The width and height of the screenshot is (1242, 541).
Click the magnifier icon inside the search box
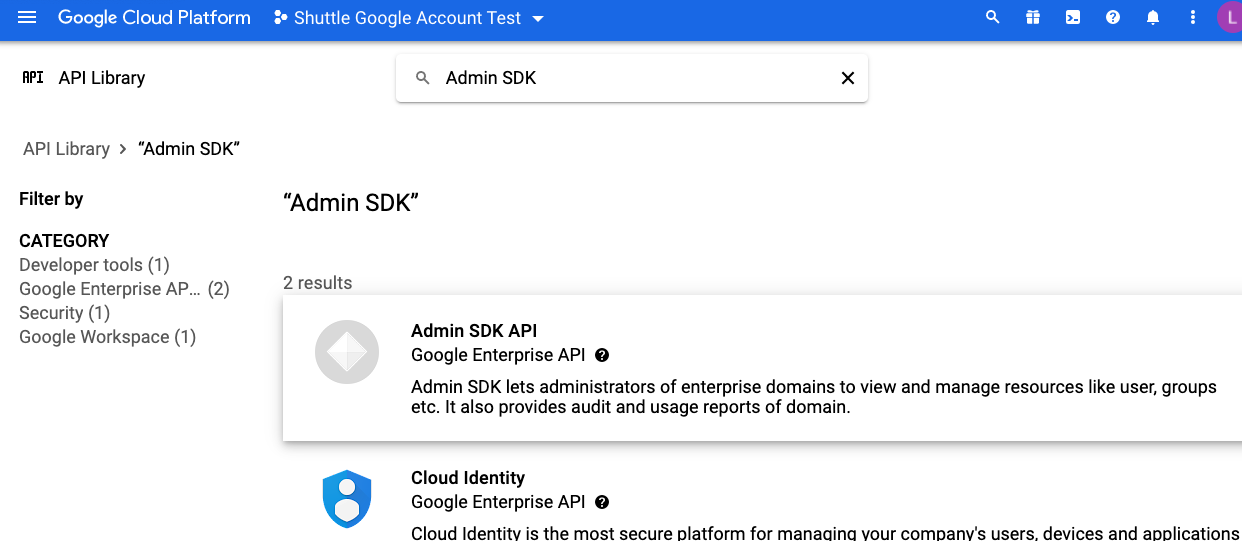pos(423,78)
